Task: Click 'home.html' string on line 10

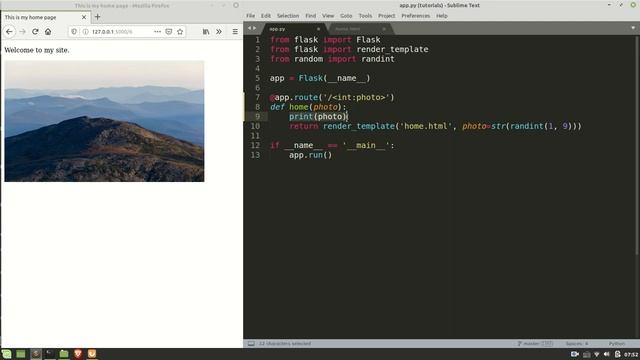Action: 426,126
